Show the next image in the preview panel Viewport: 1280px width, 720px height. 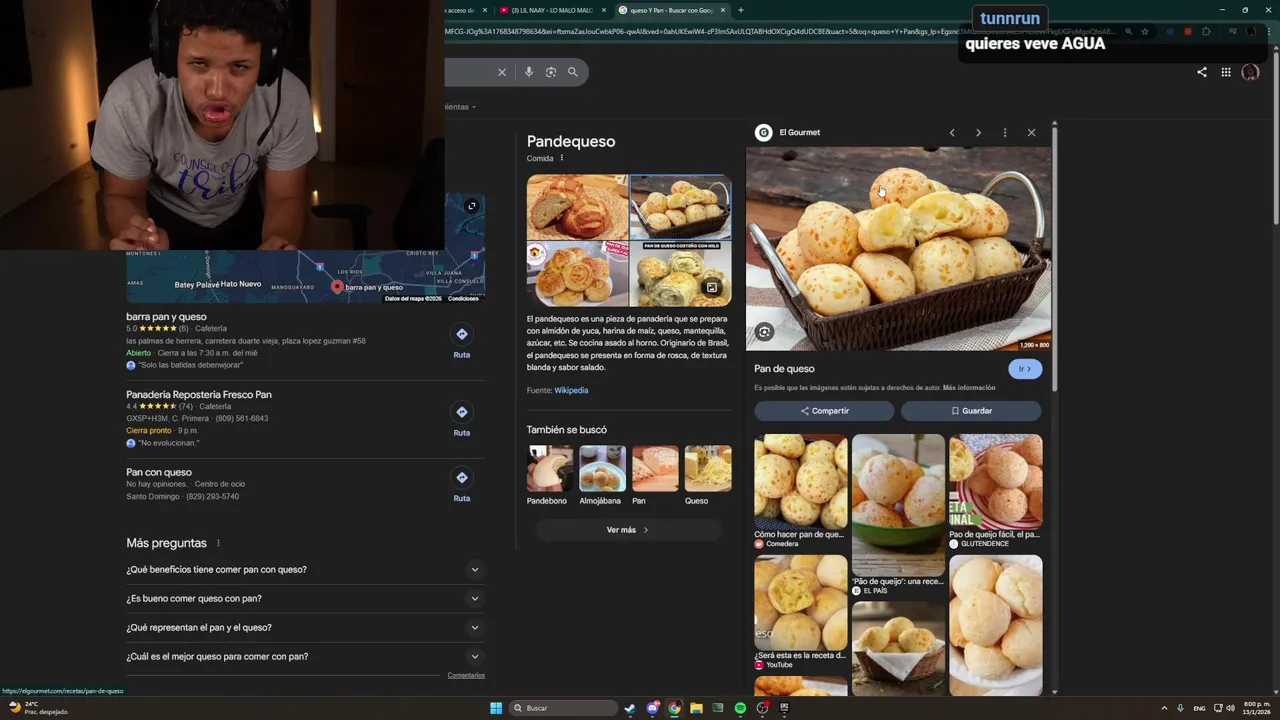pos(978,132)
